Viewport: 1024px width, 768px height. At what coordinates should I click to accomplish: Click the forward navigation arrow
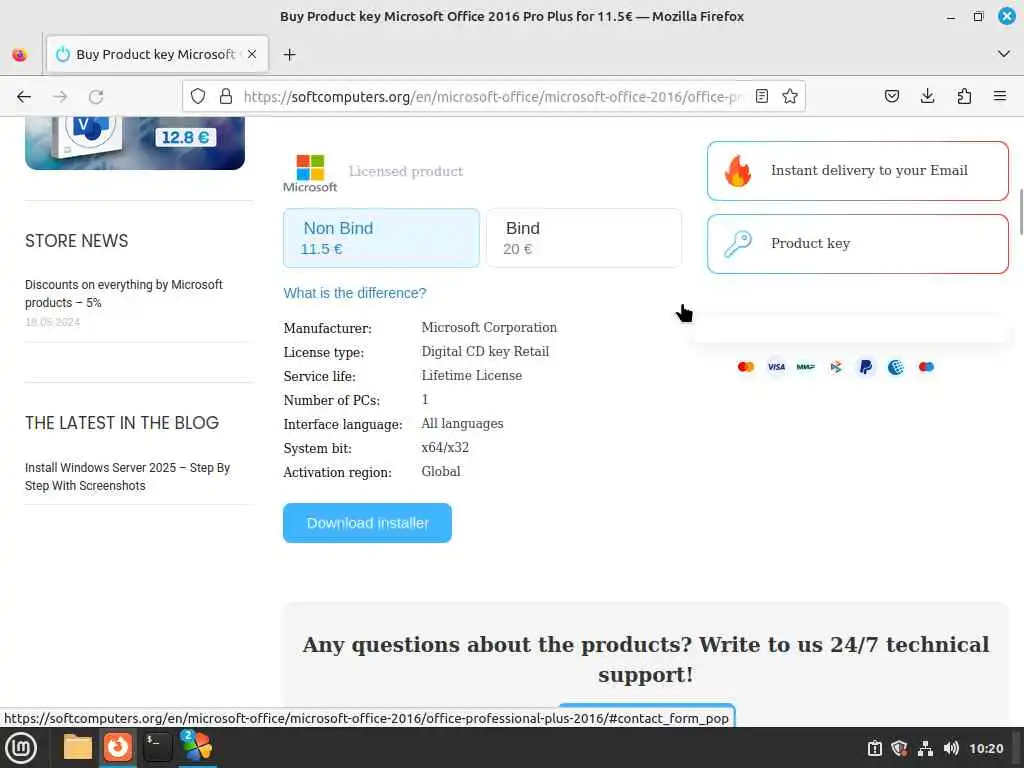60,97
